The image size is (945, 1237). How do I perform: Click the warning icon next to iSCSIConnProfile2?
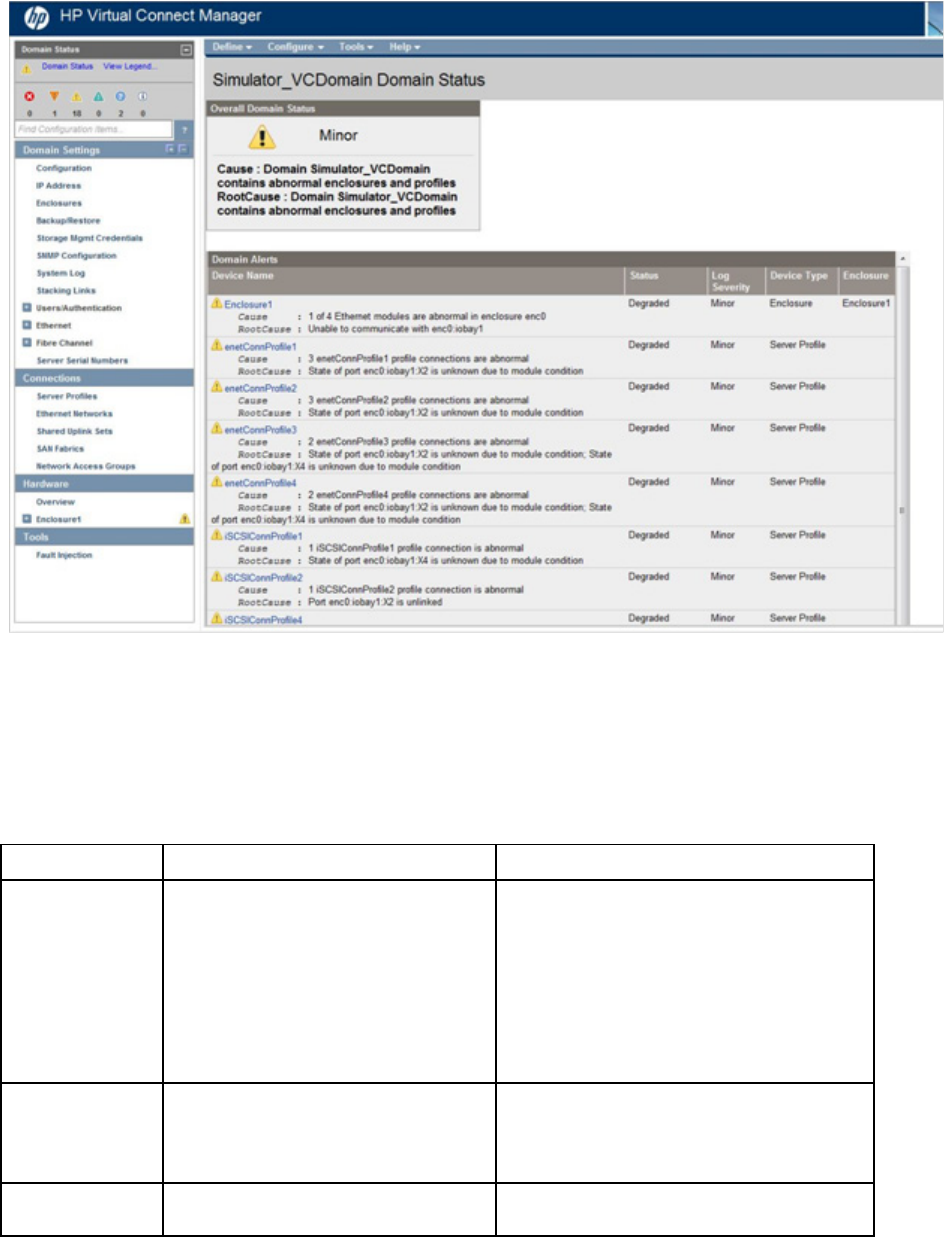[216, 578]
